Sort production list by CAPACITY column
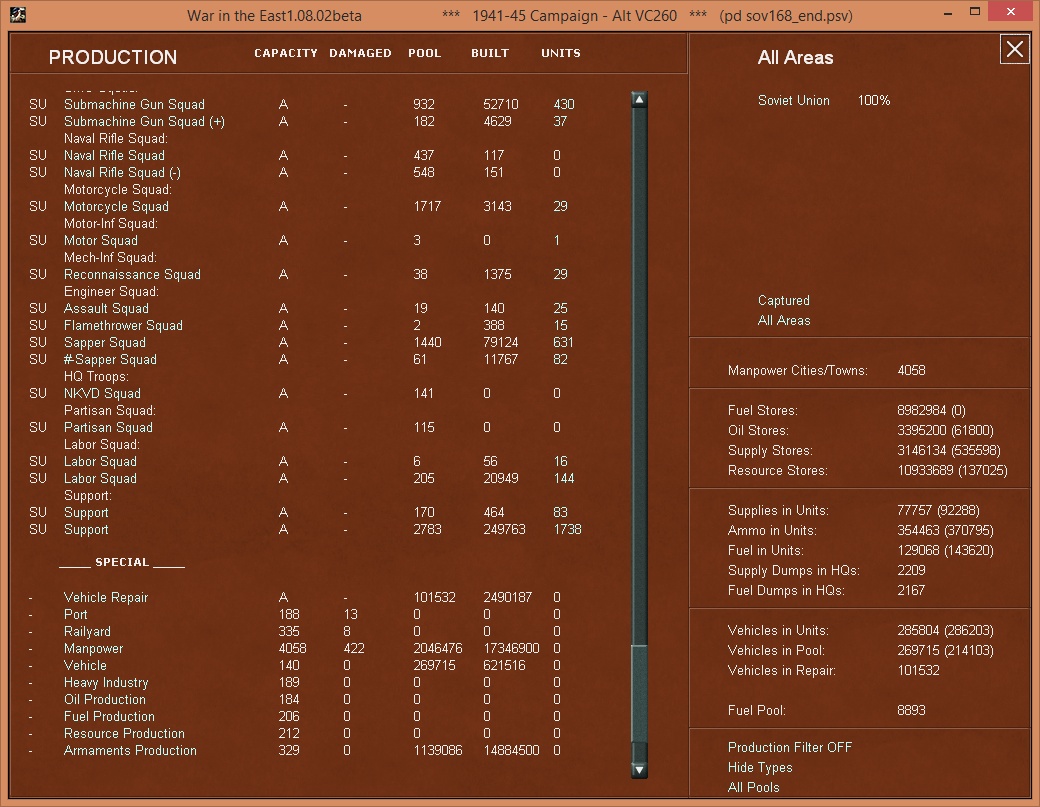Viewport: 1040px width, 807px height. 287,53
